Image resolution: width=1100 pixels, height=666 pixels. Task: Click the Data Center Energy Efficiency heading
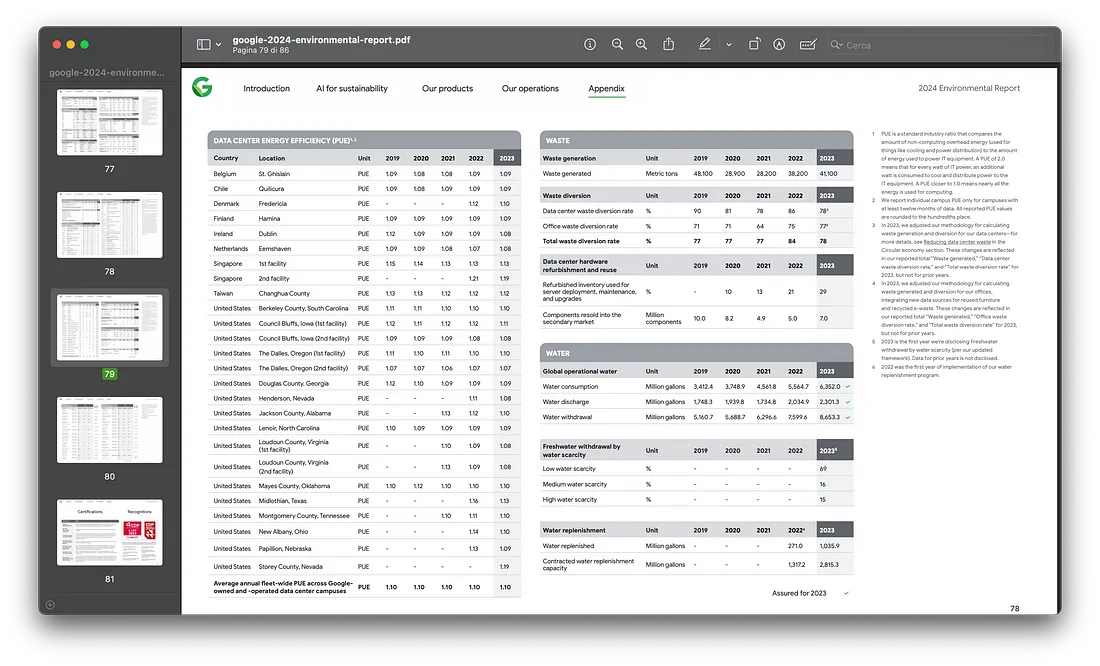[x=285, y=140]
